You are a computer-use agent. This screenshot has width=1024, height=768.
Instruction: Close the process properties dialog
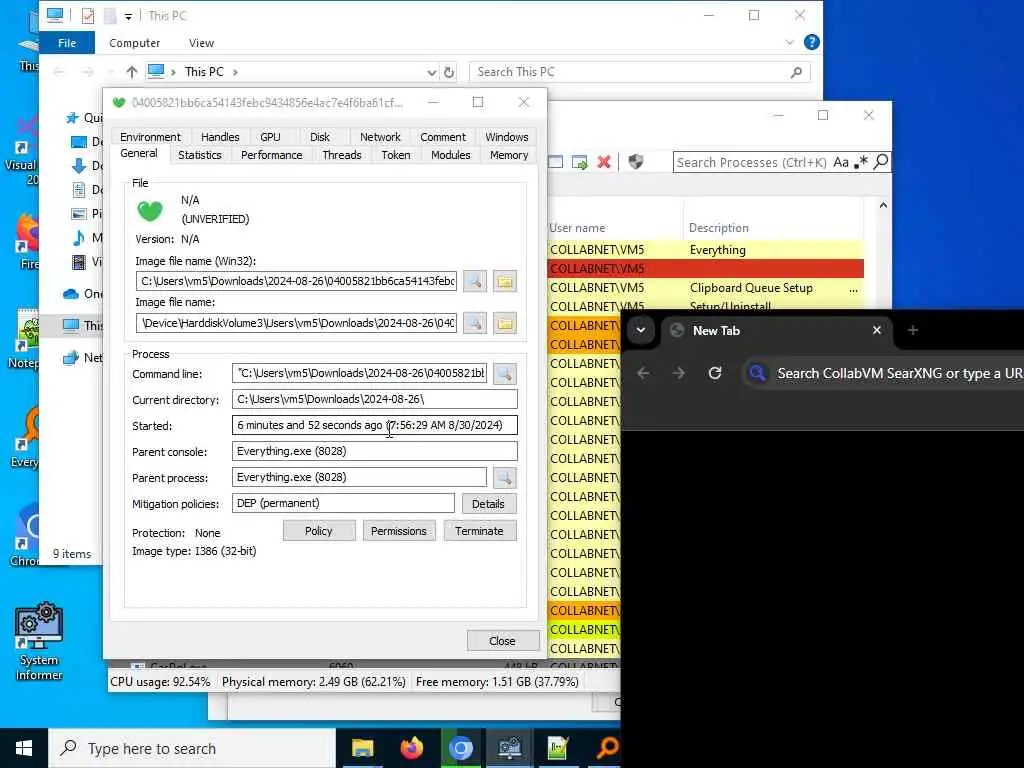point(502,641)
